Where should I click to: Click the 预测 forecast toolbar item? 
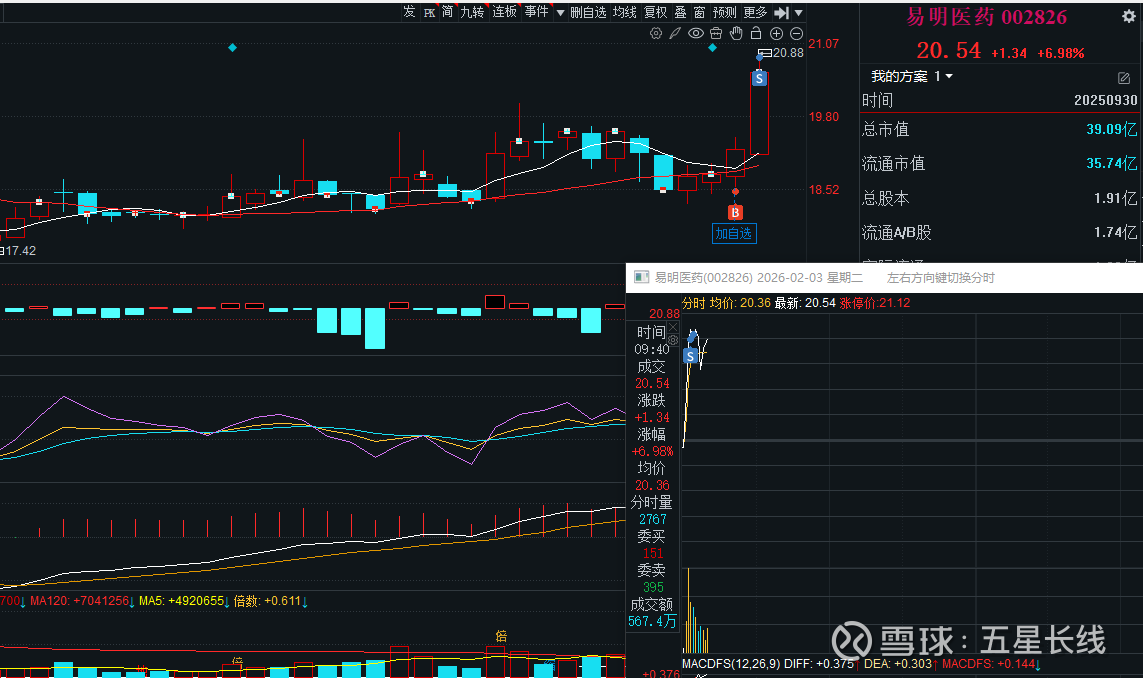point(725,12)
